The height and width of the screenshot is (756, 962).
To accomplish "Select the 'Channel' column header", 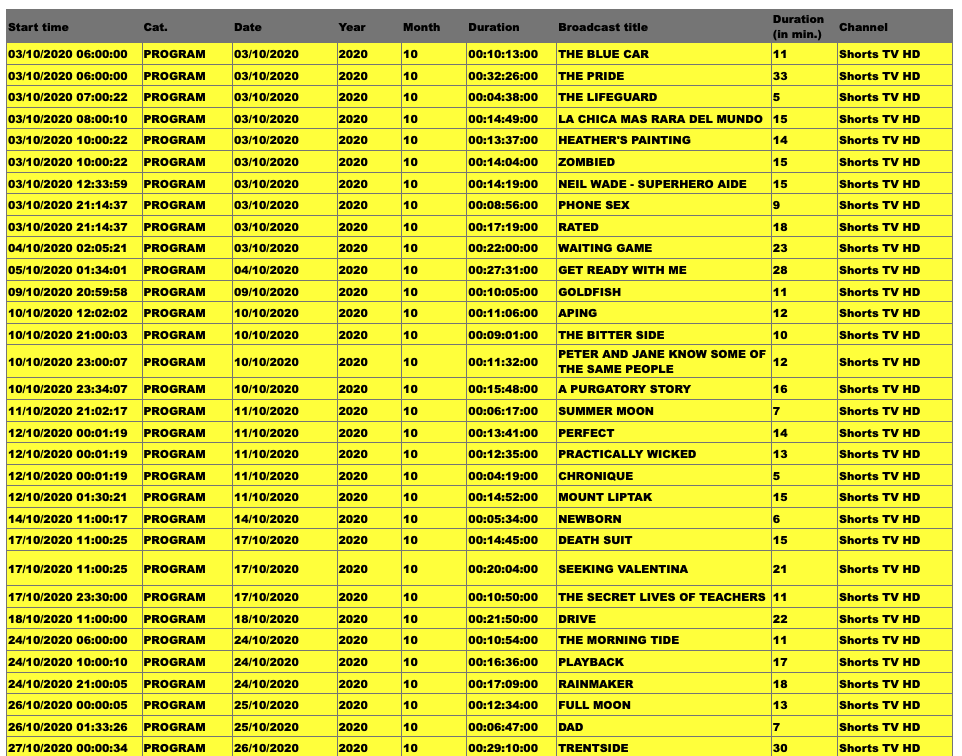I will [x=863, y=27].
